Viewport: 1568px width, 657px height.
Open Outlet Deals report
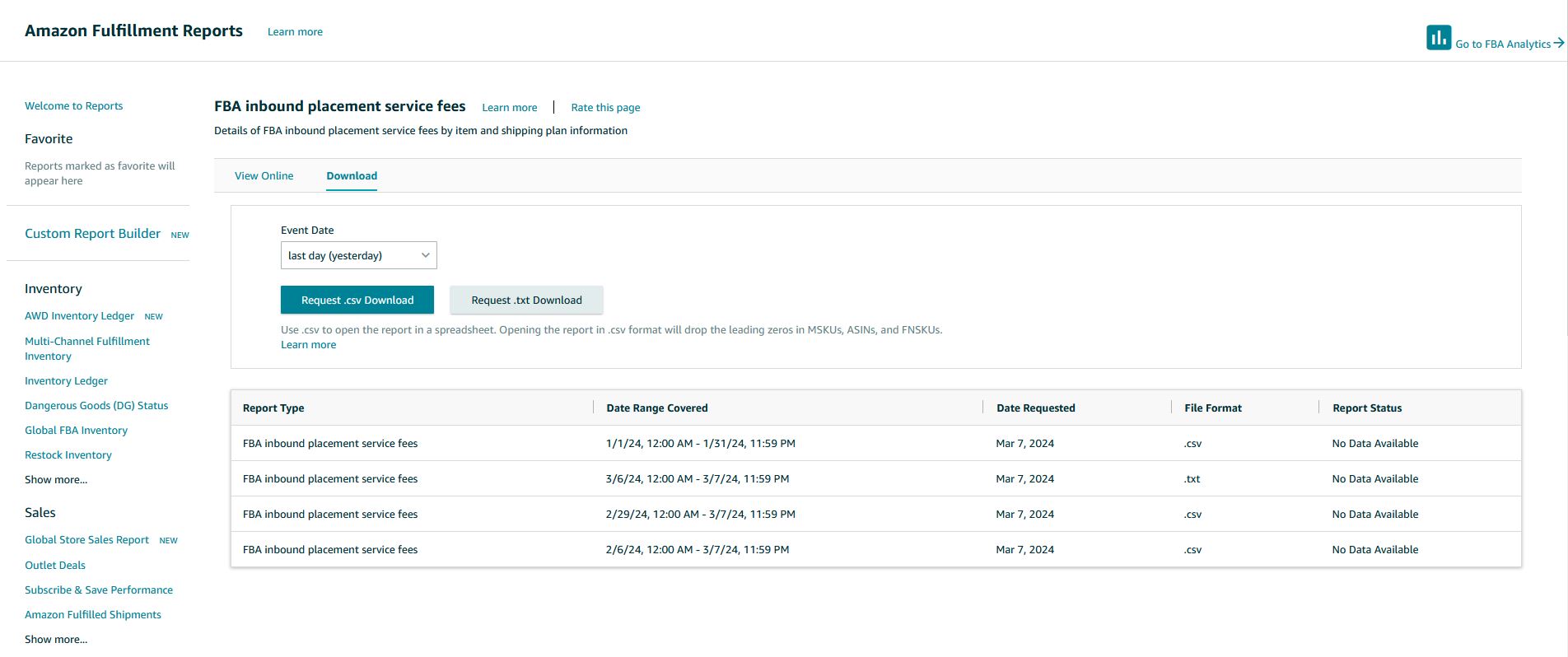click(55, 566)
